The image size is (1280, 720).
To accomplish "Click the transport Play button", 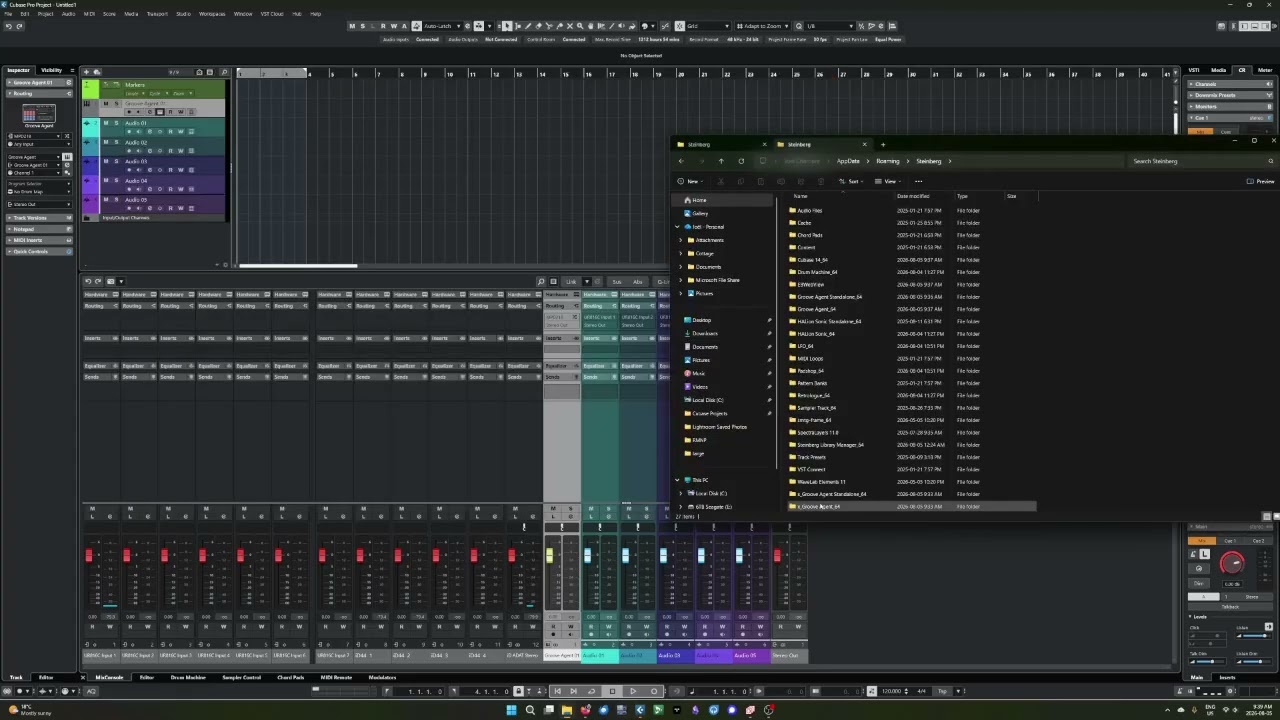I will pos(633,691).
